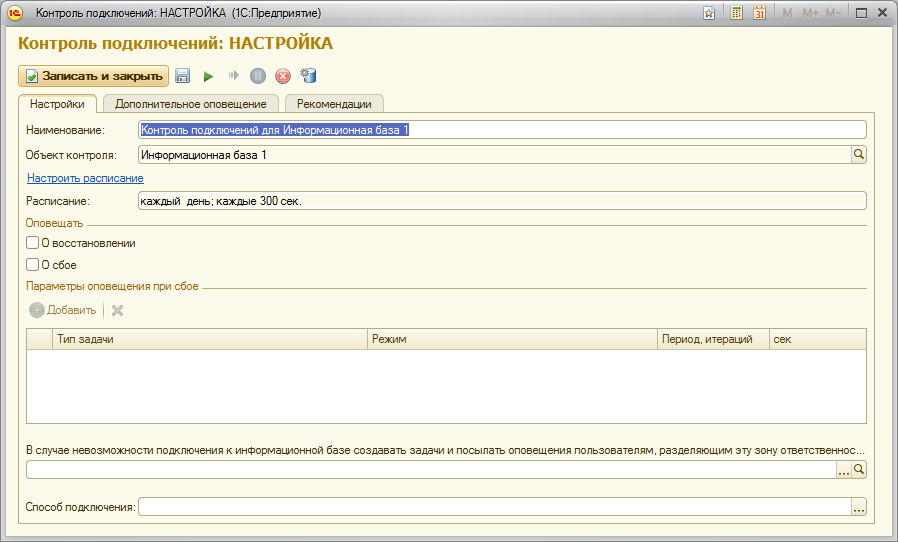898x542 pixels.
Task: Open the database settings gear icon
Action: 308,76
